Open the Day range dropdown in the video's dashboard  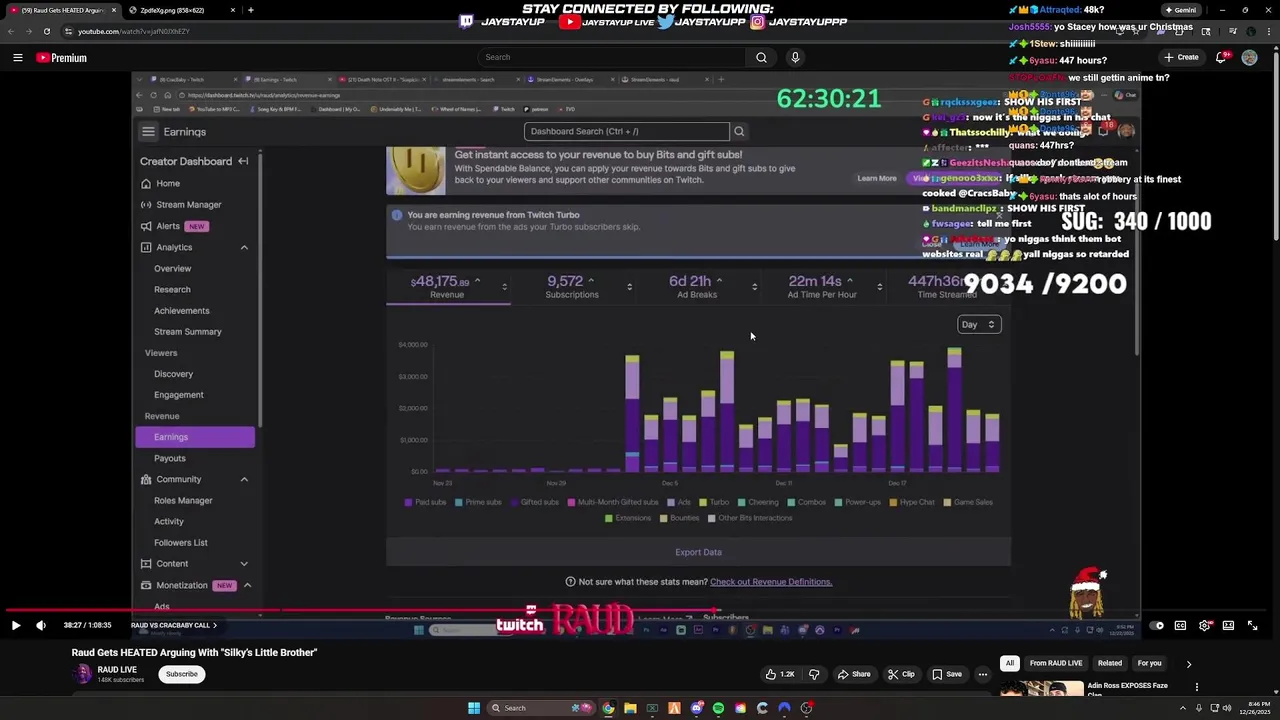(978, 324)
